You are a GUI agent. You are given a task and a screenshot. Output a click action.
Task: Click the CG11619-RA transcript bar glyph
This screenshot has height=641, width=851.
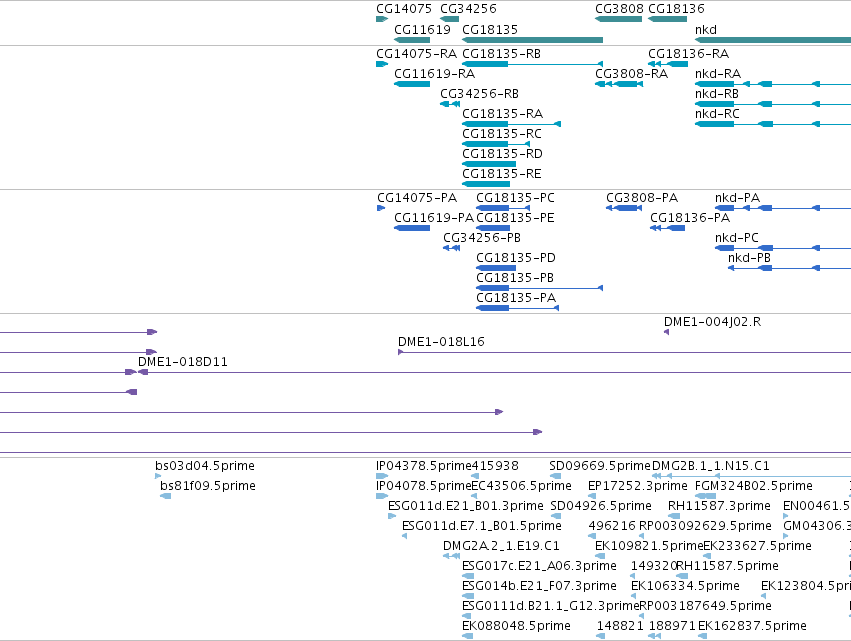pos(412,84)
